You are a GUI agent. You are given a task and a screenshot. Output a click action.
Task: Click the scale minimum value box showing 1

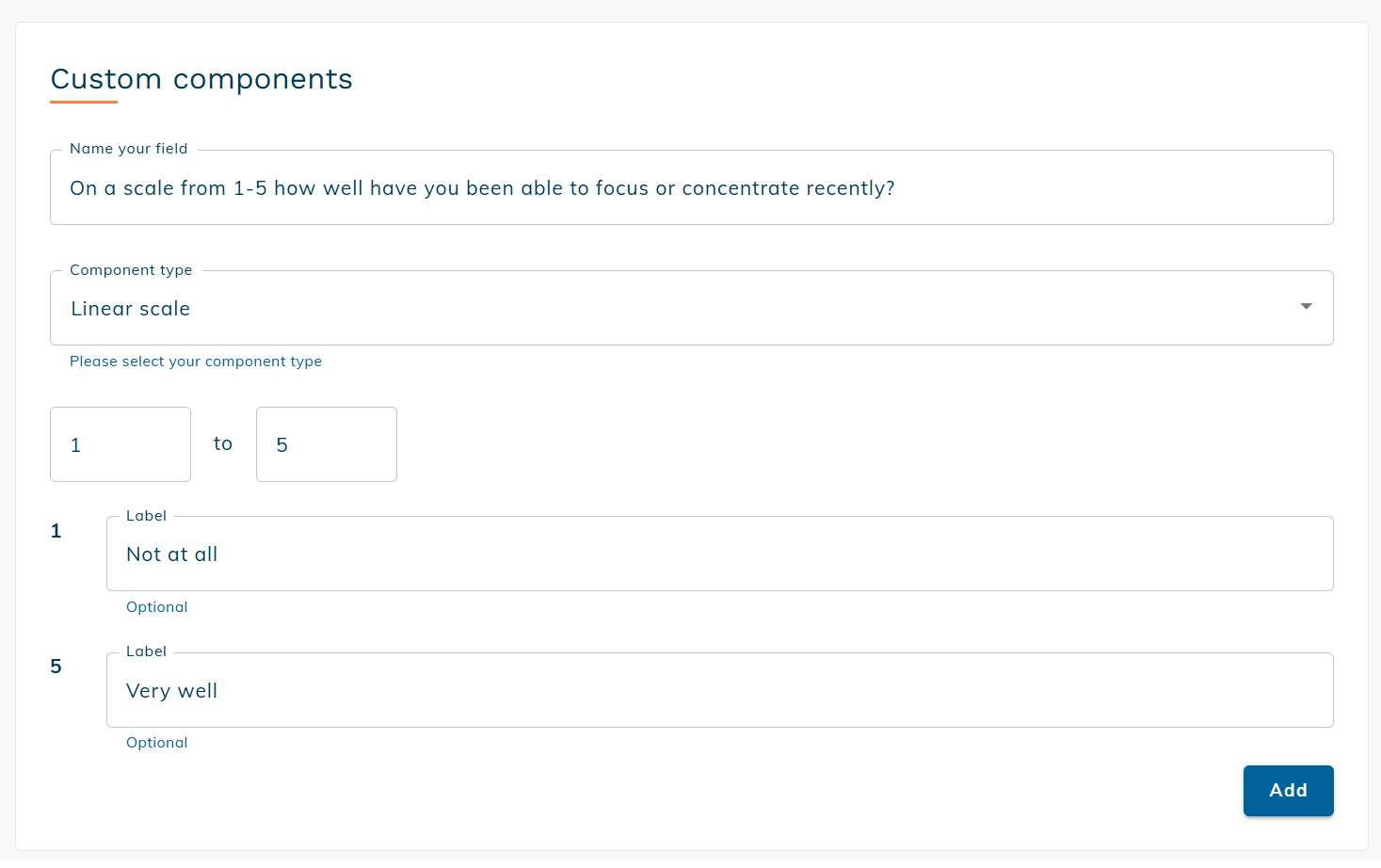120,443
